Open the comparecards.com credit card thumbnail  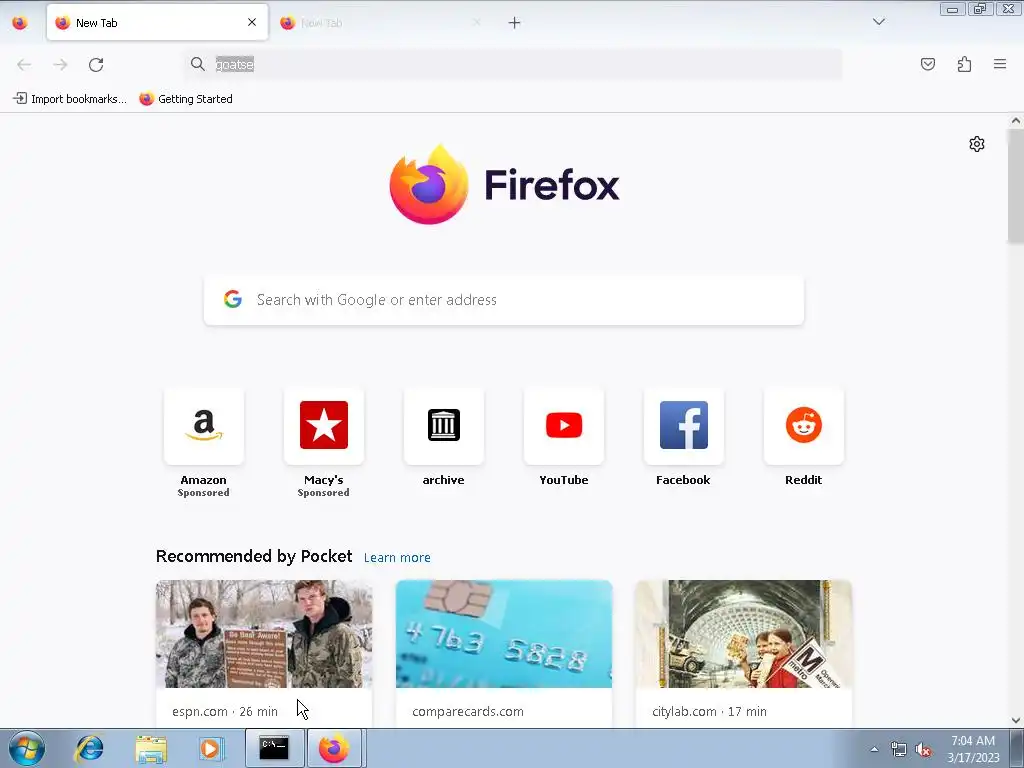point(504,633)
